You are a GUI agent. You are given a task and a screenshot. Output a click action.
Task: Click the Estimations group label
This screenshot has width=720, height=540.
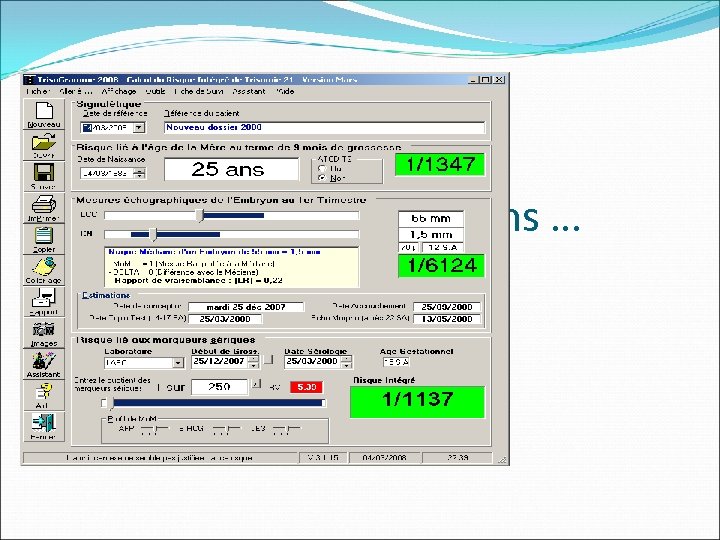(106, 295)
